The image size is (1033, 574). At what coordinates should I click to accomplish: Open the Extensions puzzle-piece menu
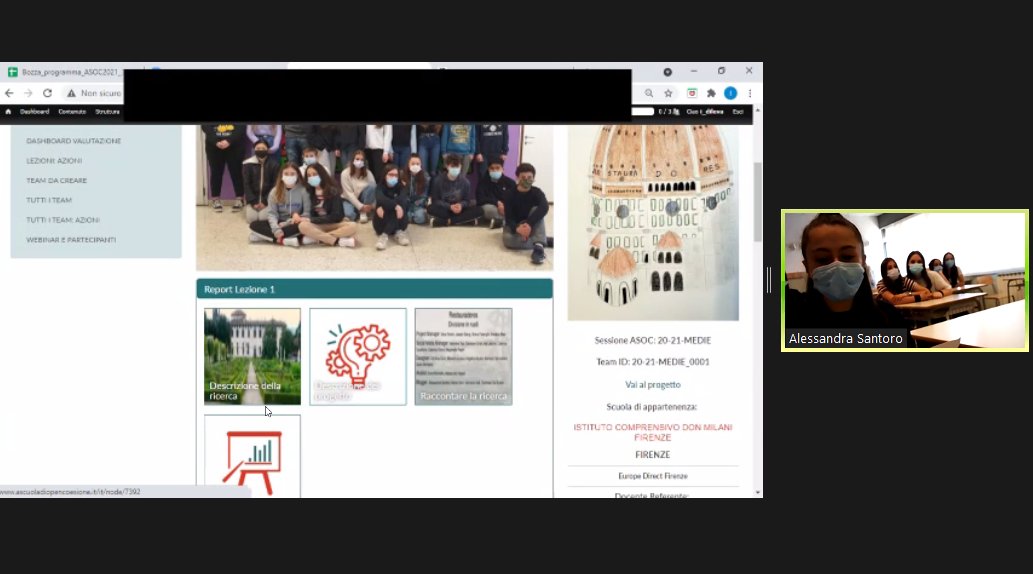click(x=711, y=94)
